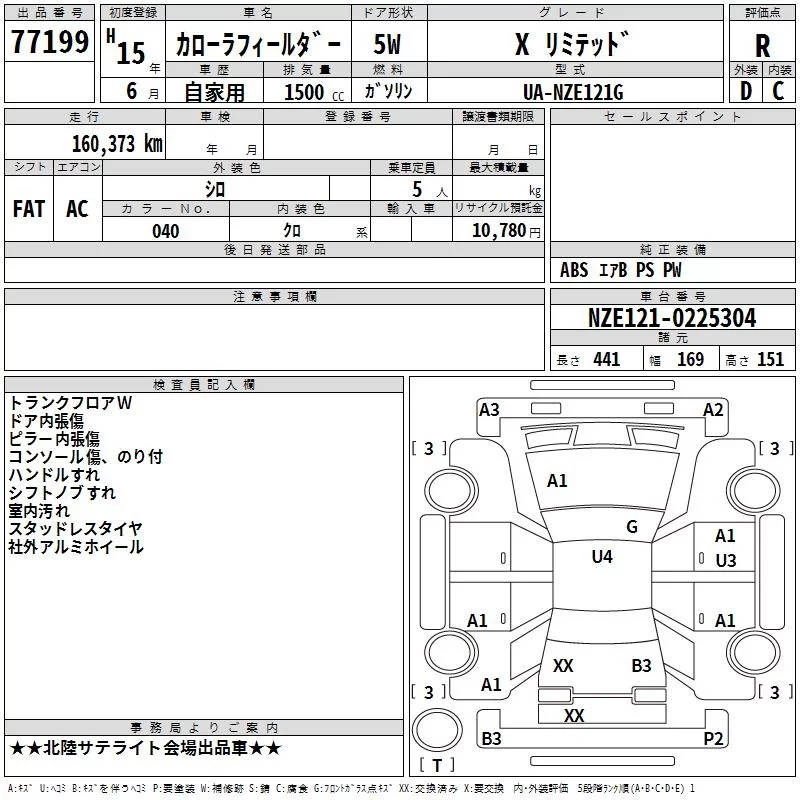Screen dimensions: 800x800
Task: Click the FAT shift type cell
Action: [29, 208]
